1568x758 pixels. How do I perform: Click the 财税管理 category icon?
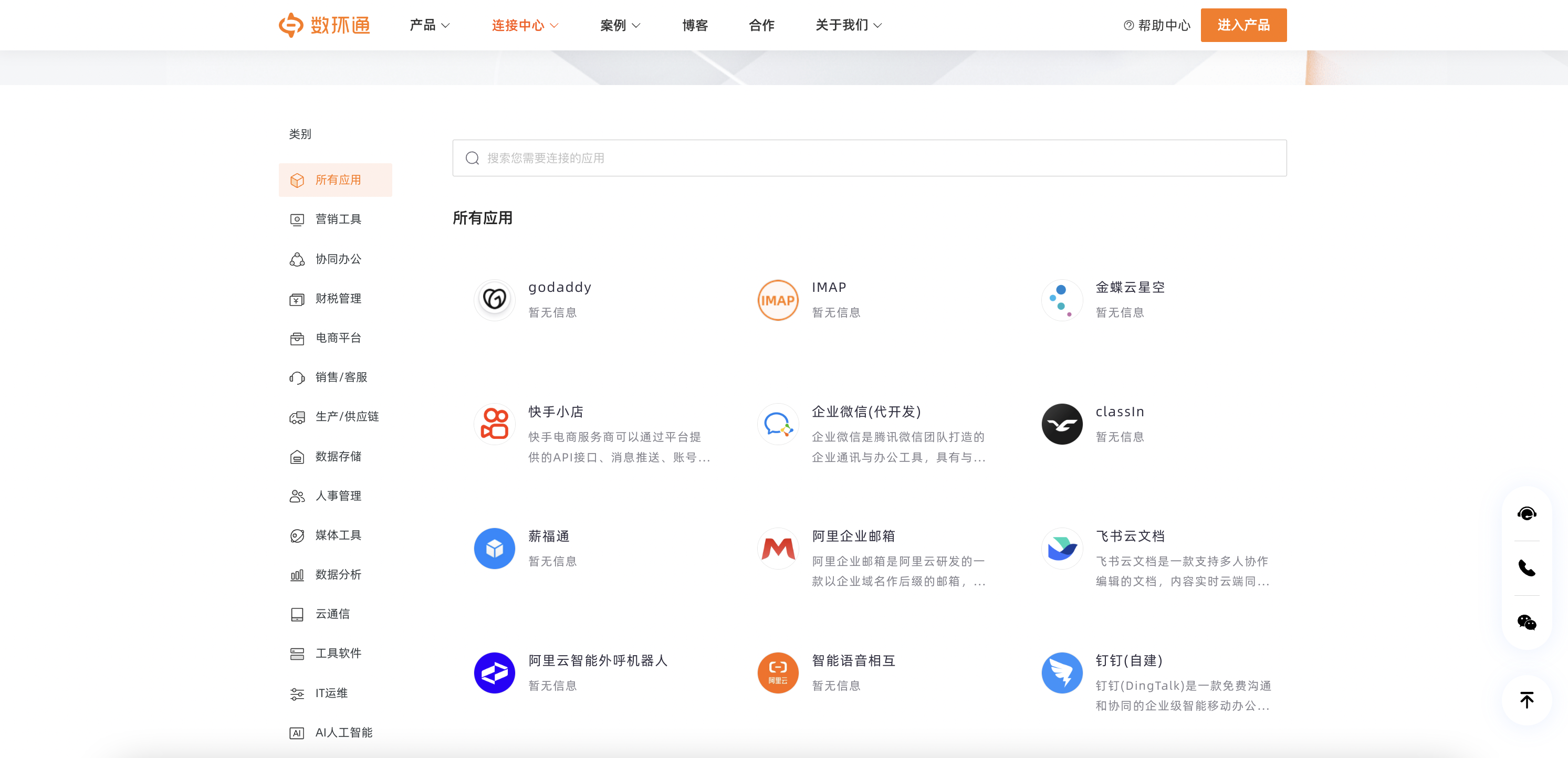(297, 299)
